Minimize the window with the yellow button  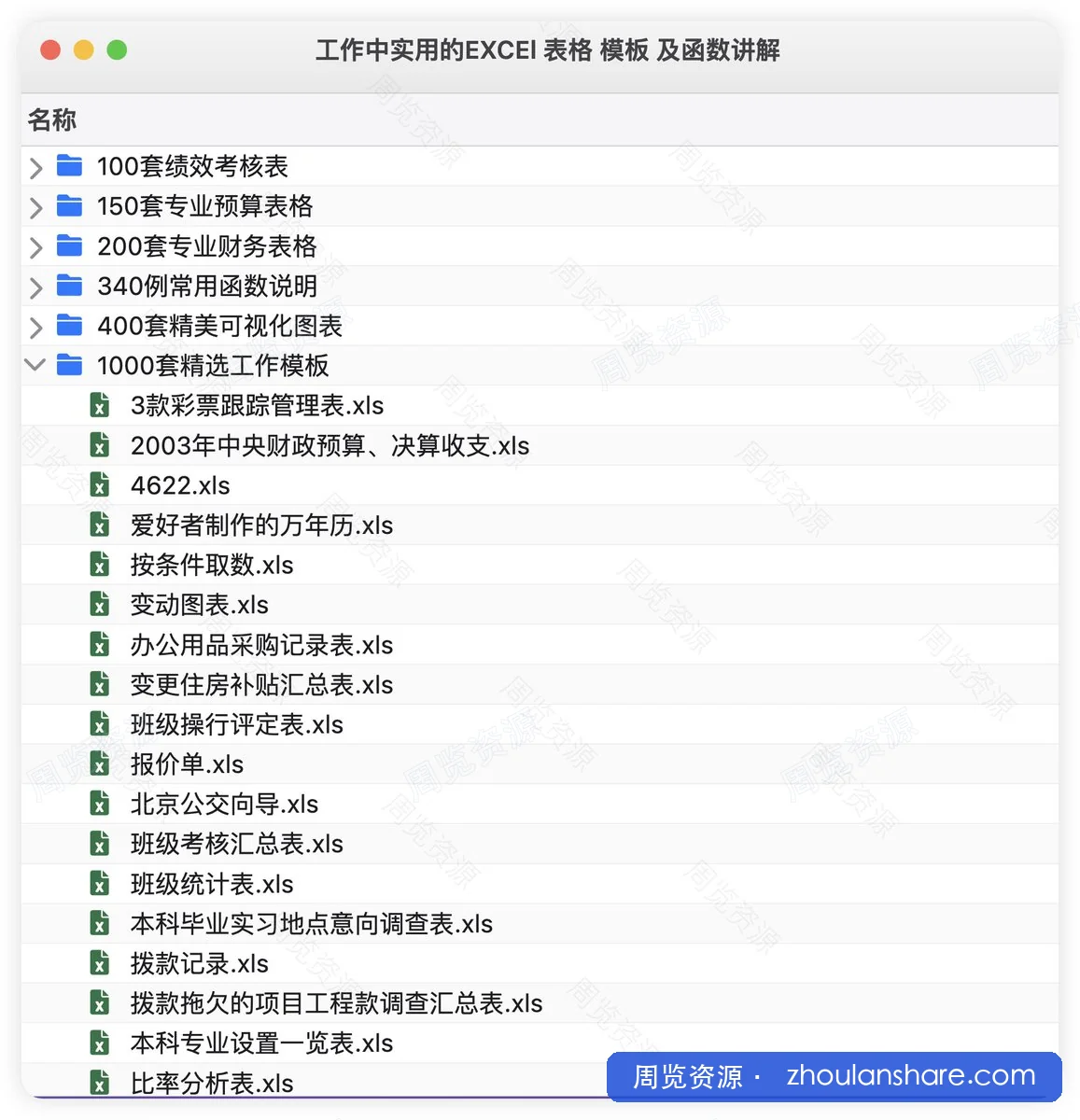coord(84,50)
